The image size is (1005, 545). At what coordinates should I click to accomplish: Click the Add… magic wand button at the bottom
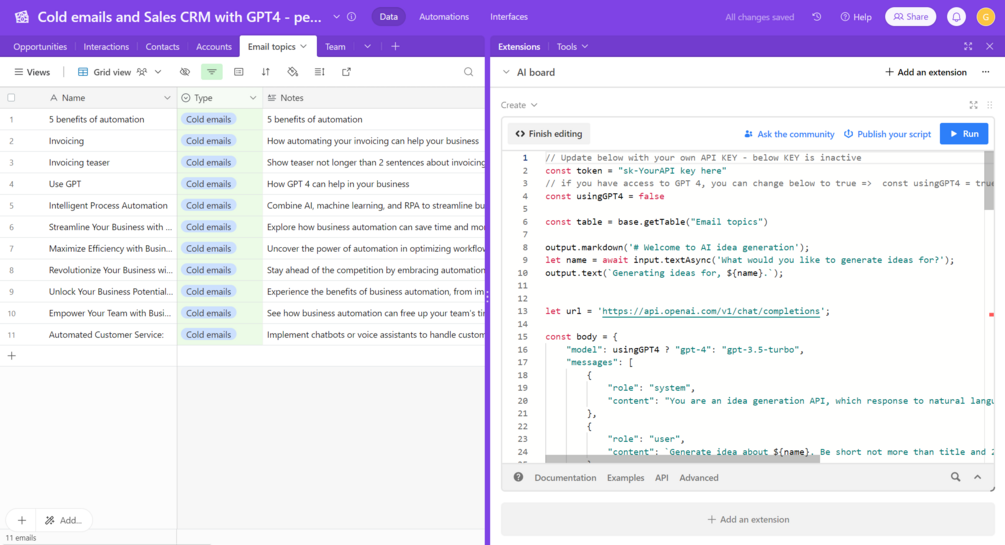(63, 520)
